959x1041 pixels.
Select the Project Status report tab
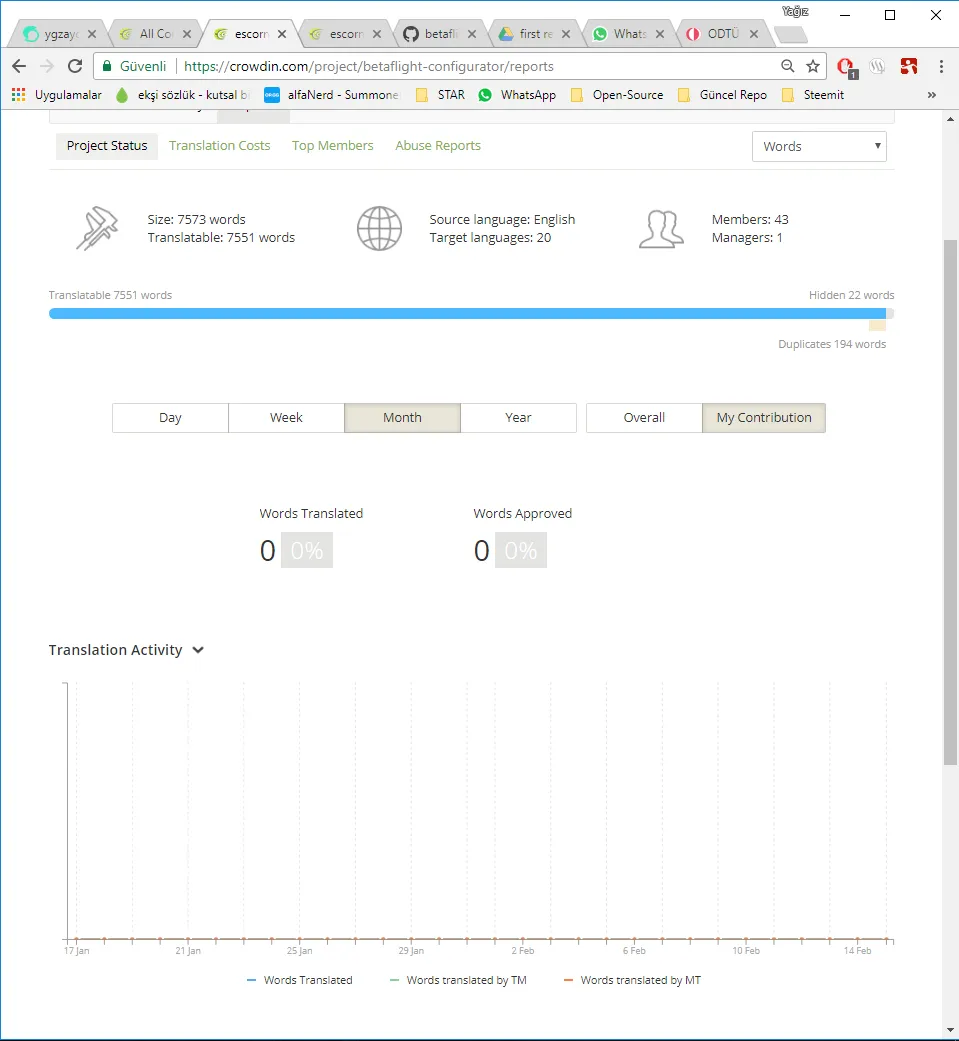[x=107, y=145]
